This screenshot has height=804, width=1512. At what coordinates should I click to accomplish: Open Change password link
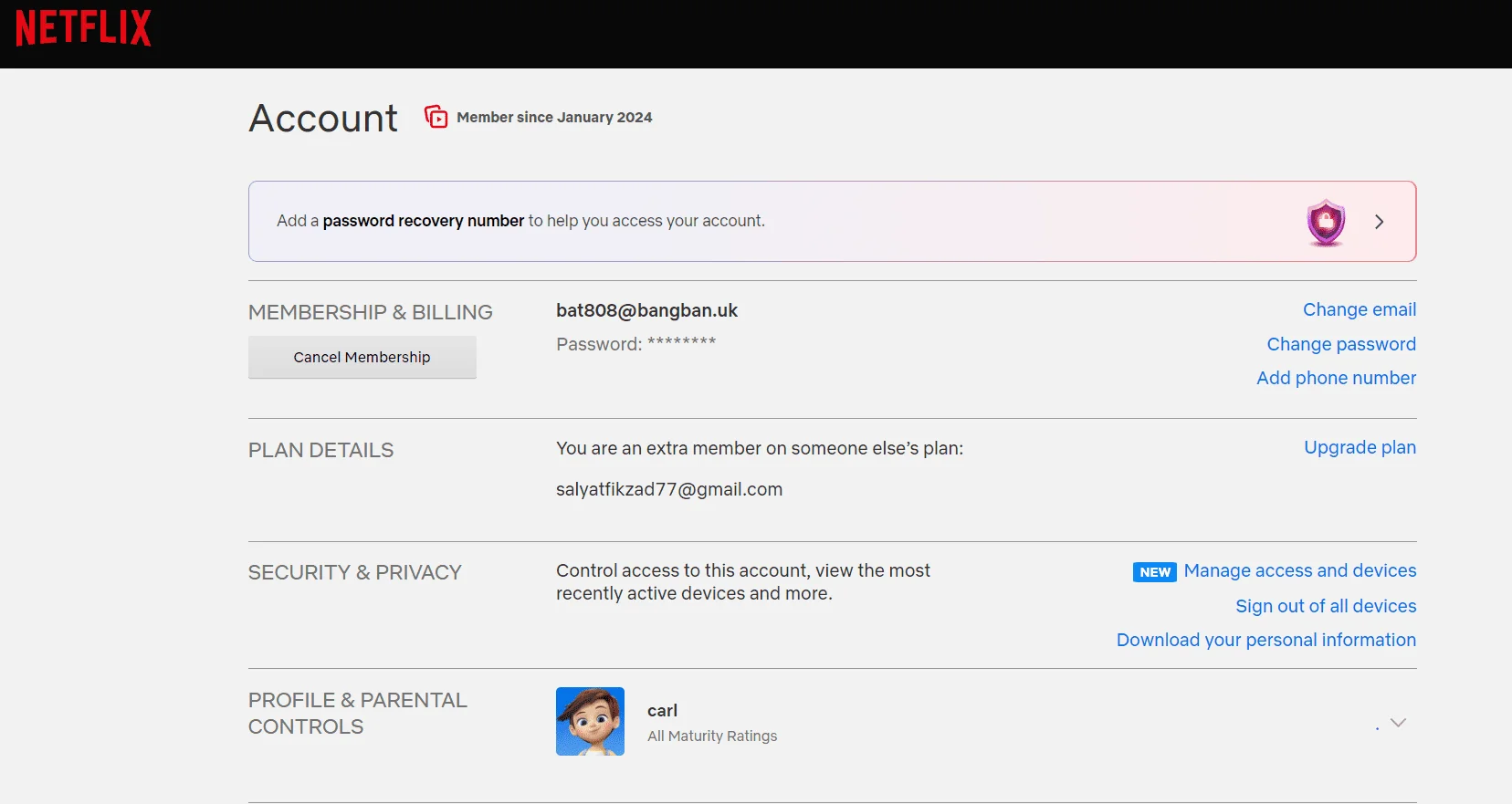click(x=1341, y=344)
